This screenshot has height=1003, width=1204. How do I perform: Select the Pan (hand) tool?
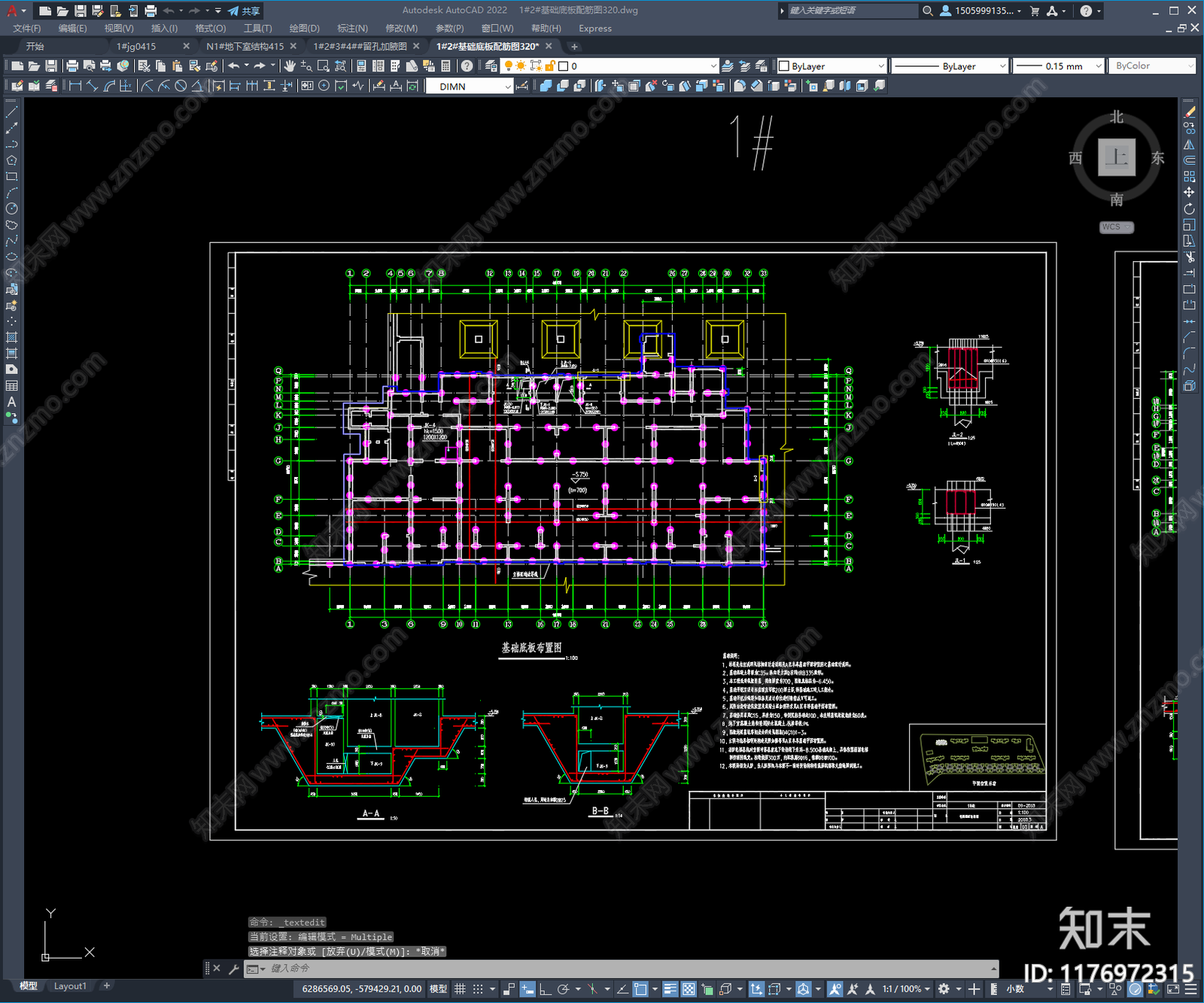click(x=290, y=66)
